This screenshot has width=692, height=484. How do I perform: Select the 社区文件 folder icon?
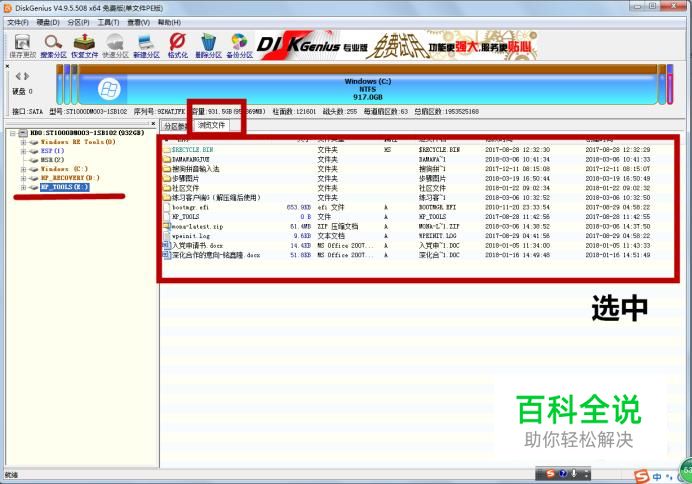click(167, 188)
